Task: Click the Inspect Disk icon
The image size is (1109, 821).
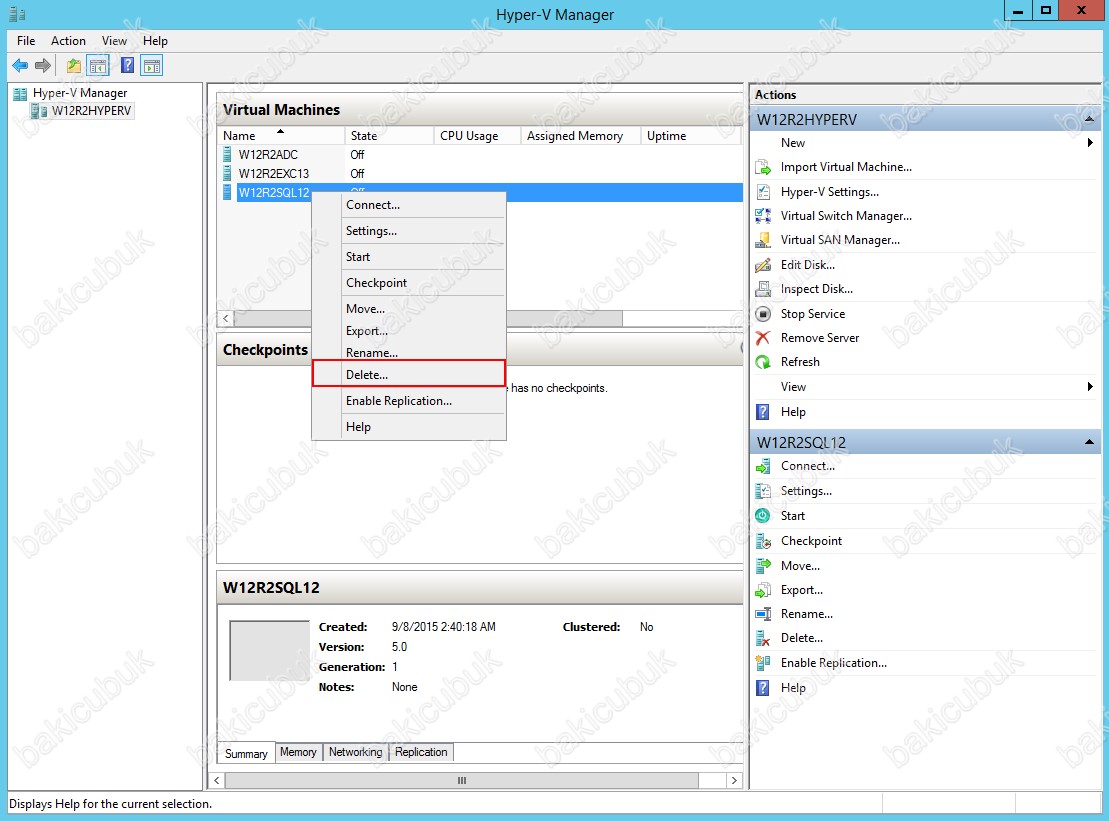Action: [762, 289]
